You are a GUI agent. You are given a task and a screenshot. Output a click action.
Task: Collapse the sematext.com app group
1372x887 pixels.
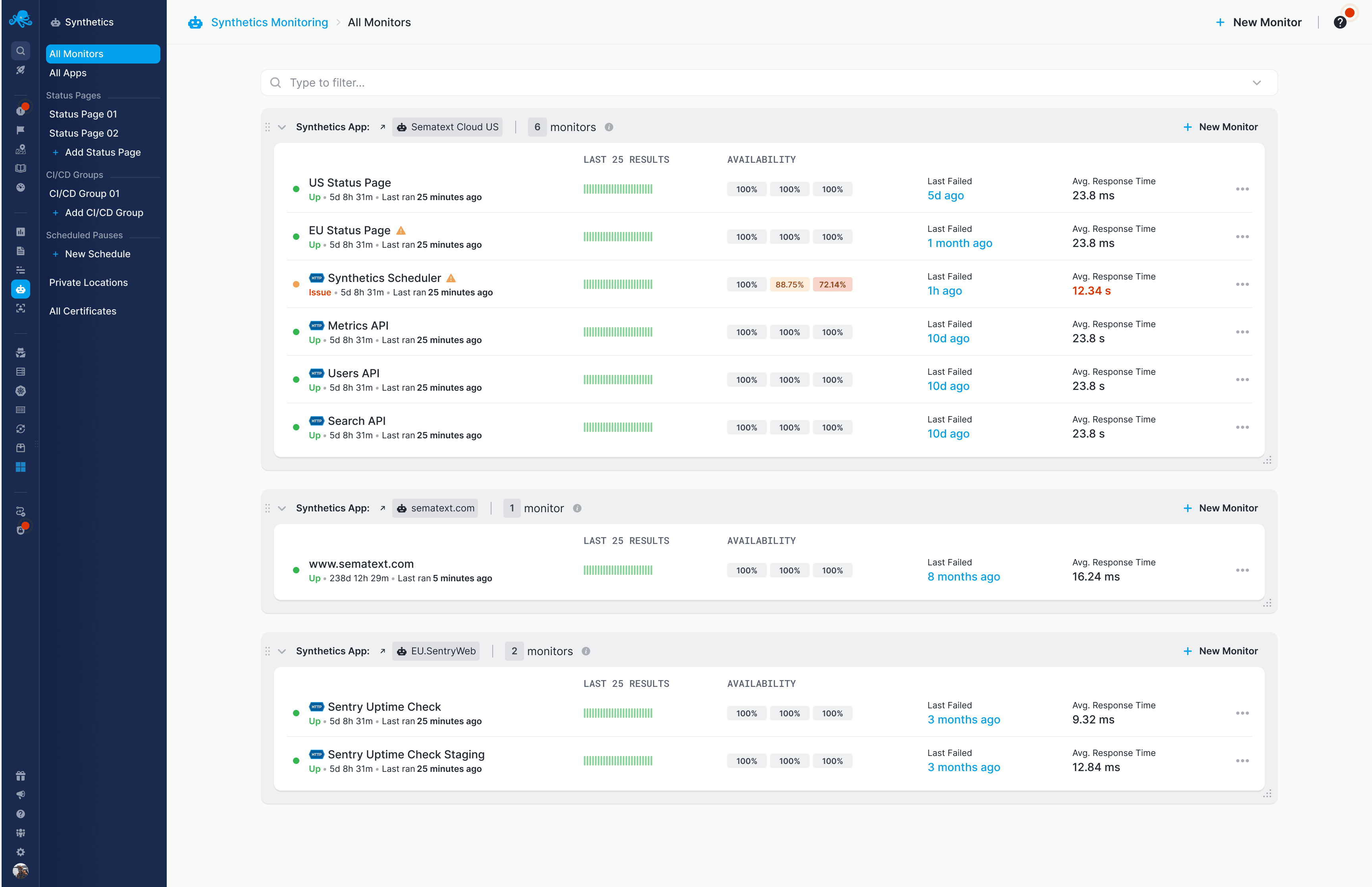pyautogui.click(x=282, y=508)
